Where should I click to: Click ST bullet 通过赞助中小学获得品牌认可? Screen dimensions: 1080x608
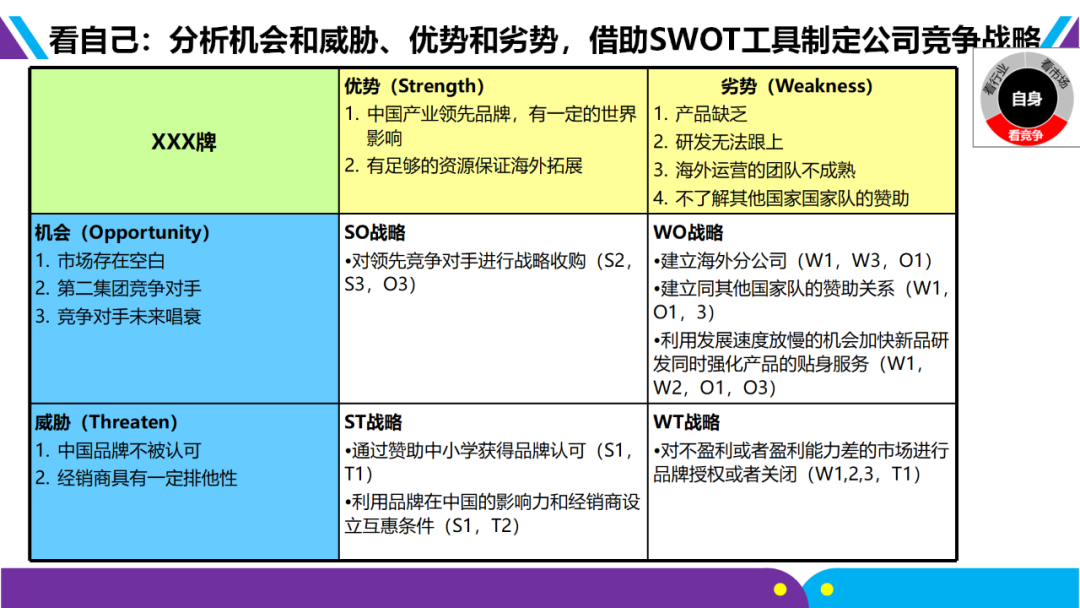[x=489, y=462]
